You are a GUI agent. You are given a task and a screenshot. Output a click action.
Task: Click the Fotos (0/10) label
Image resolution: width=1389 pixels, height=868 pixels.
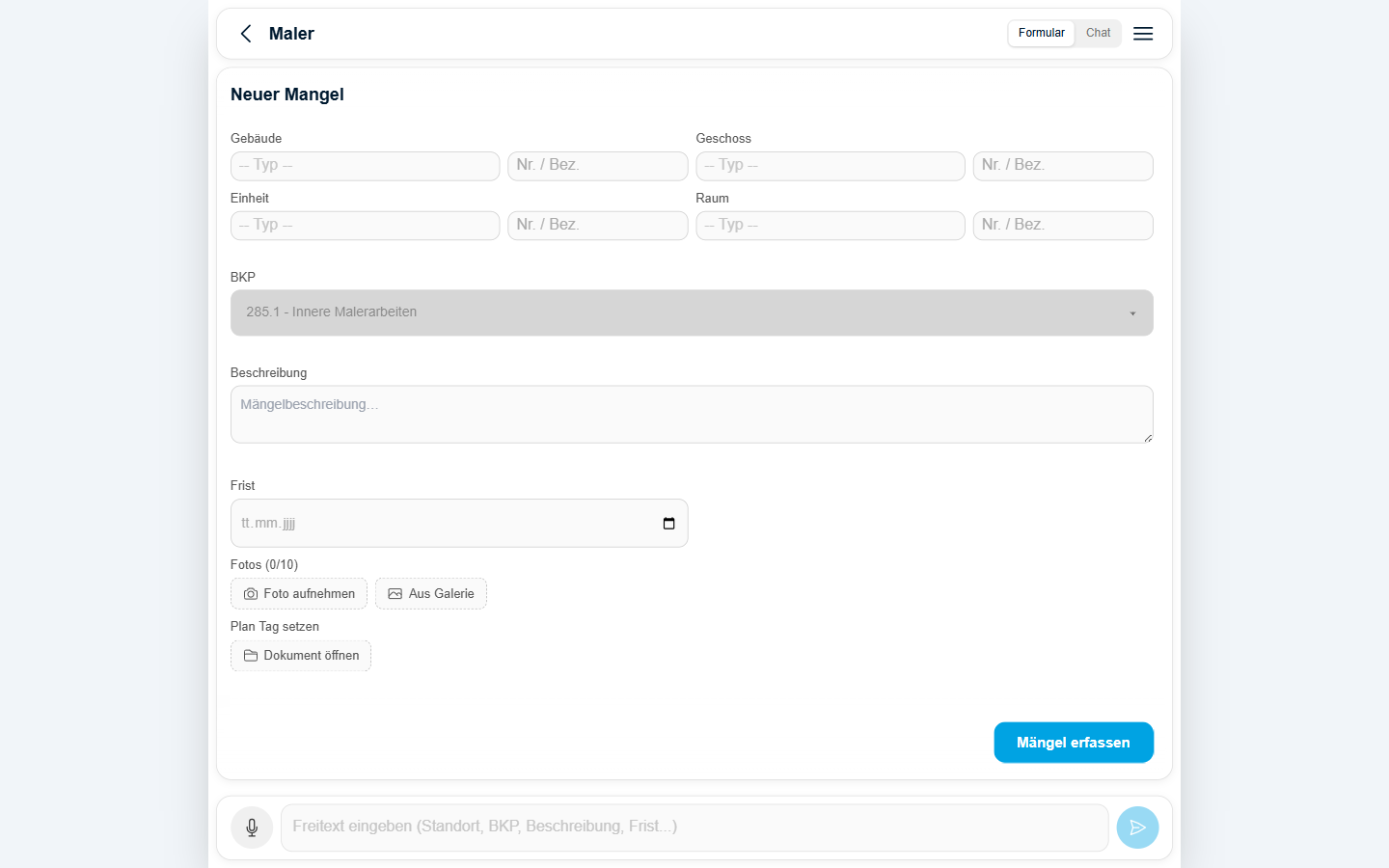click(x=264, y=564)
